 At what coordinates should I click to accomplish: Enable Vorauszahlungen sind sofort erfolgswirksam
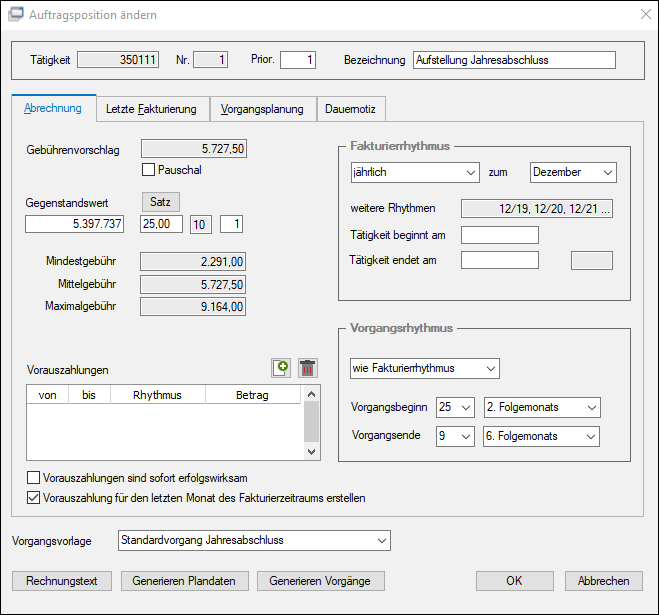tap(33, 478)
